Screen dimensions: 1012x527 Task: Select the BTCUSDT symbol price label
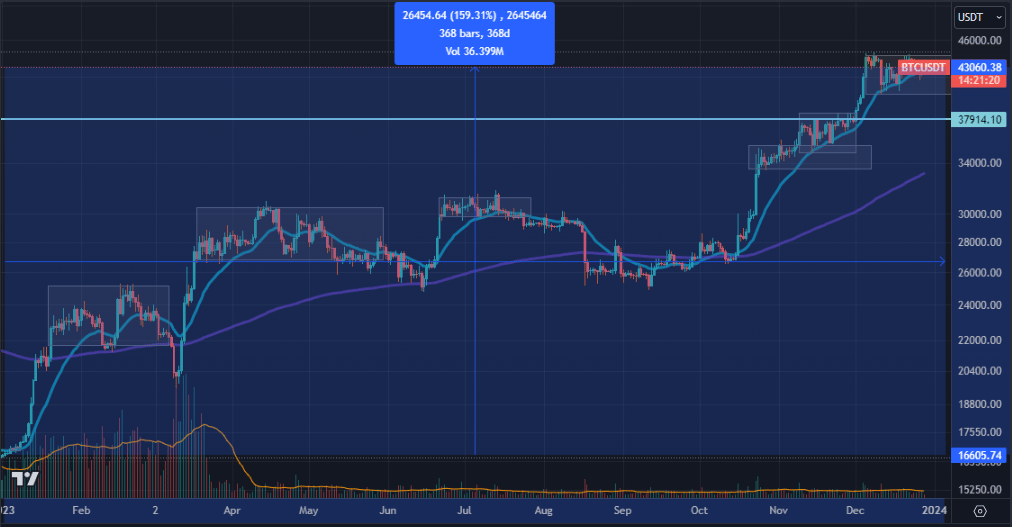[924, 67]
